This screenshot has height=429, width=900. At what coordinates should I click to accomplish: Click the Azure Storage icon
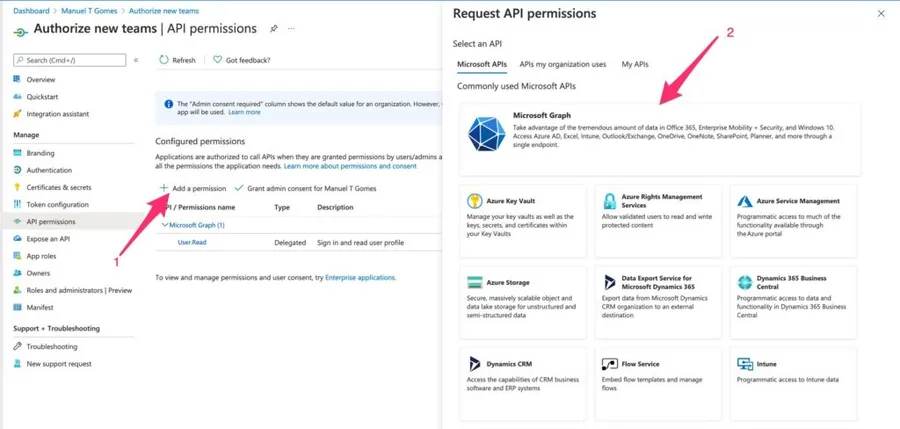[x=475, y=283]
